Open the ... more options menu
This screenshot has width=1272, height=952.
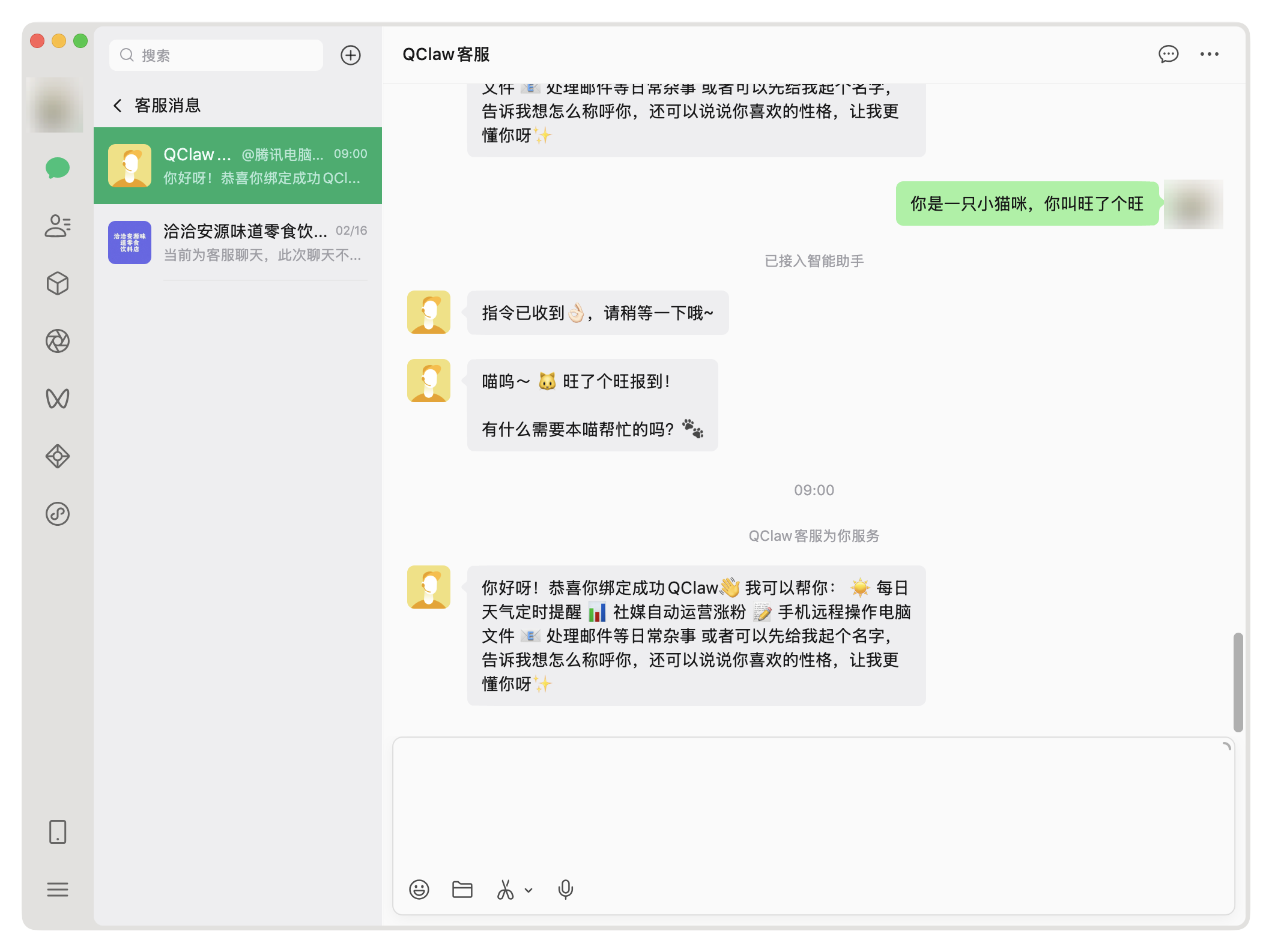pos(1209,54)
